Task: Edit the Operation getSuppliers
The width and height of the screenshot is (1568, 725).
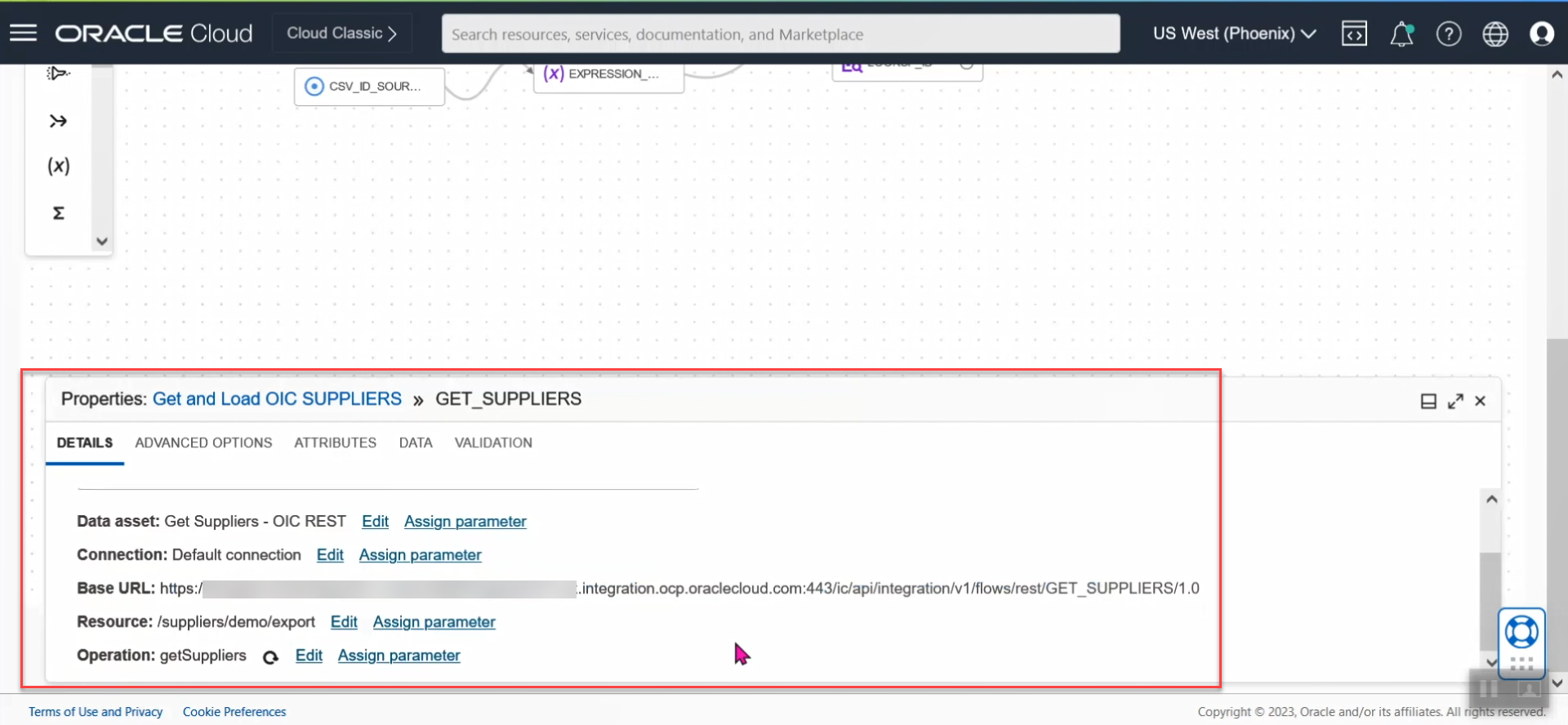Action: point(309,656)
